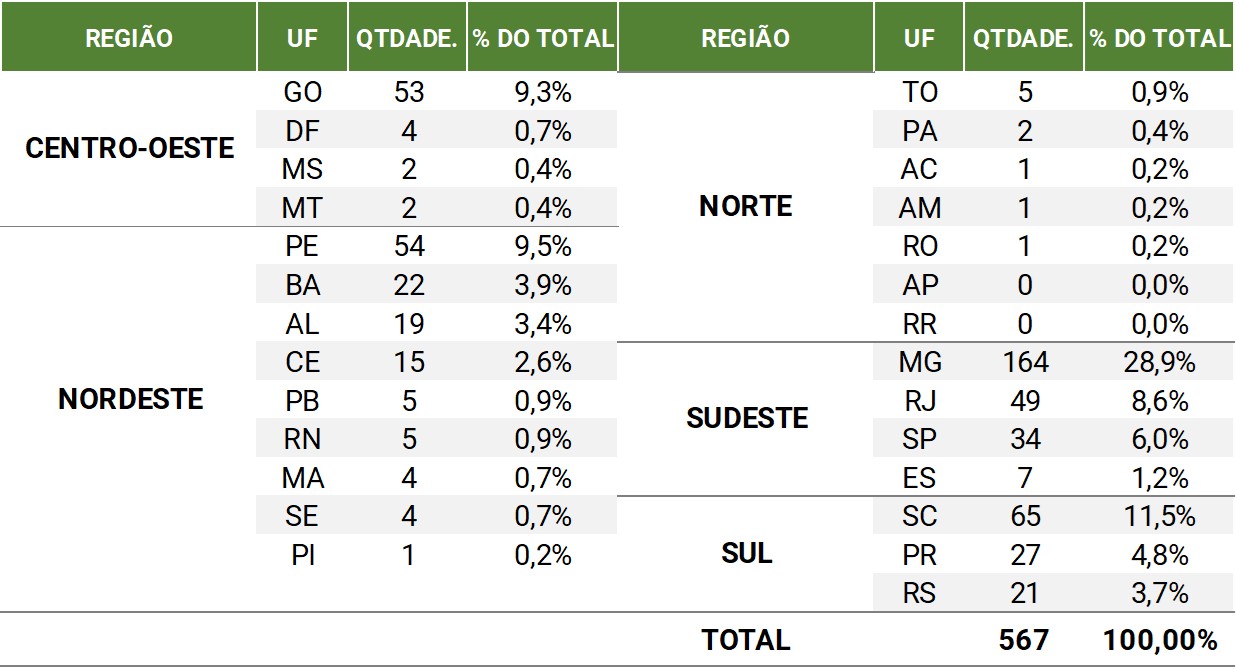Click the GO state cell
The height and width of the screenshot is (668, 1236).
[x=303, y=93]
